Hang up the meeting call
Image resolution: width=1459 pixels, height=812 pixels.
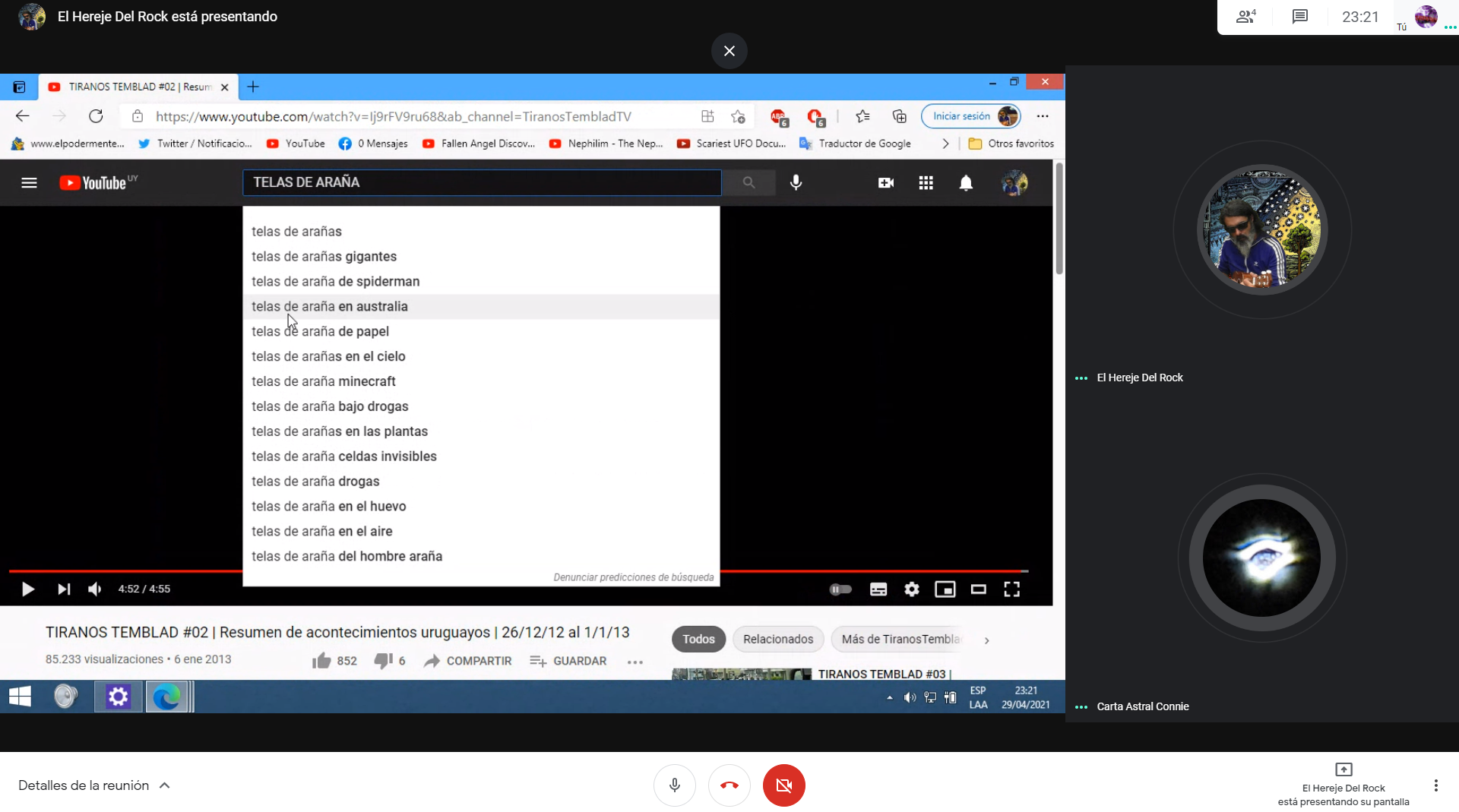(729, 785)
